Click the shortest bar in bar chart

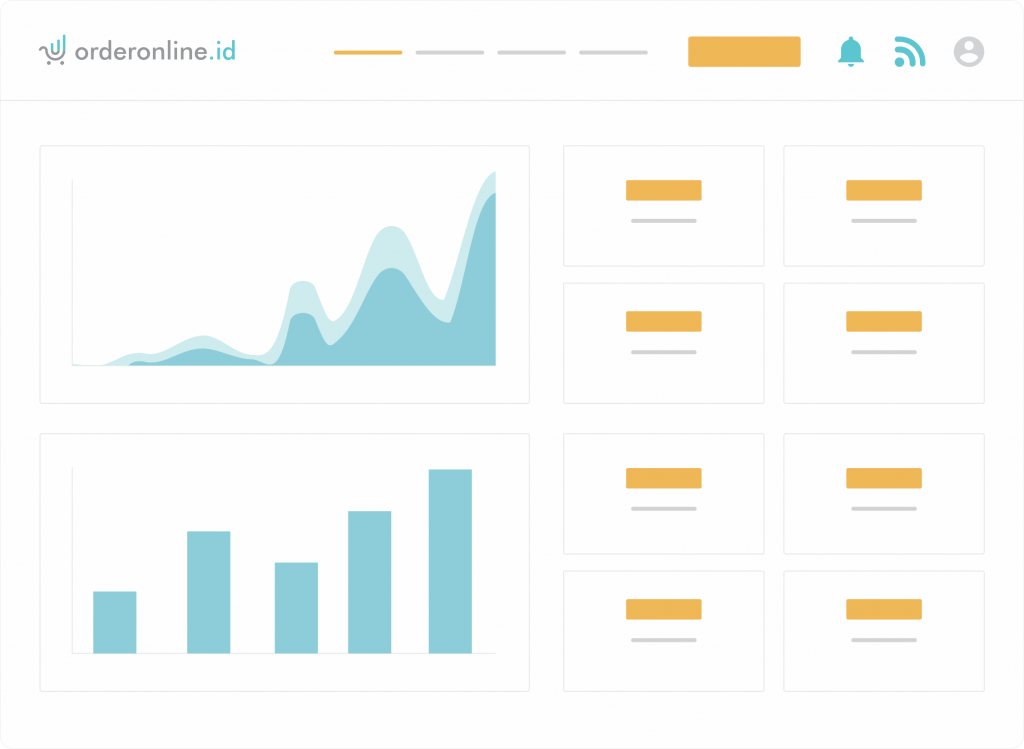coord(115,622)
